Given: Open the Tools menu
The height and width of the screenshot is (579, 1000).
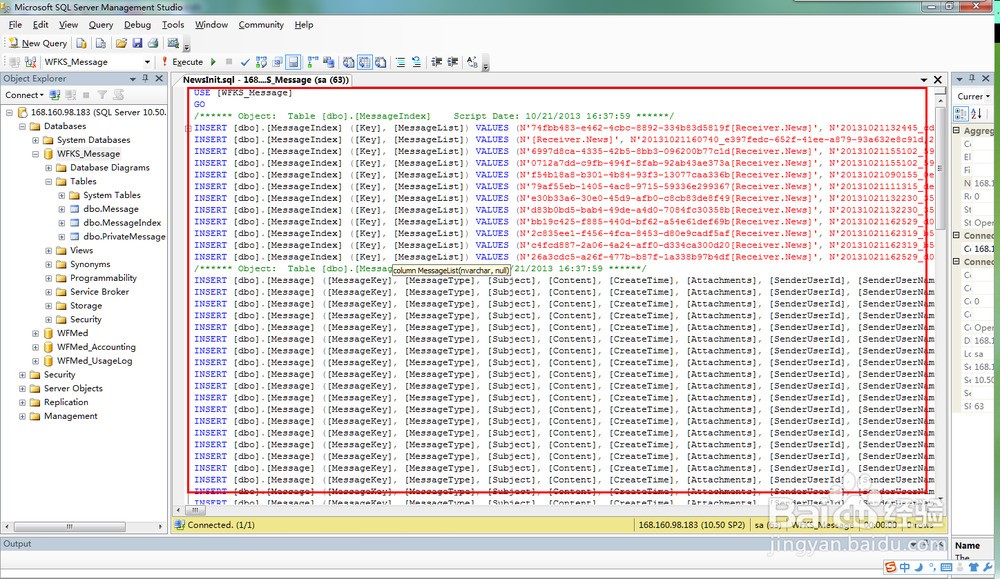Looking at the screenshot, I should tap(173, 25).
